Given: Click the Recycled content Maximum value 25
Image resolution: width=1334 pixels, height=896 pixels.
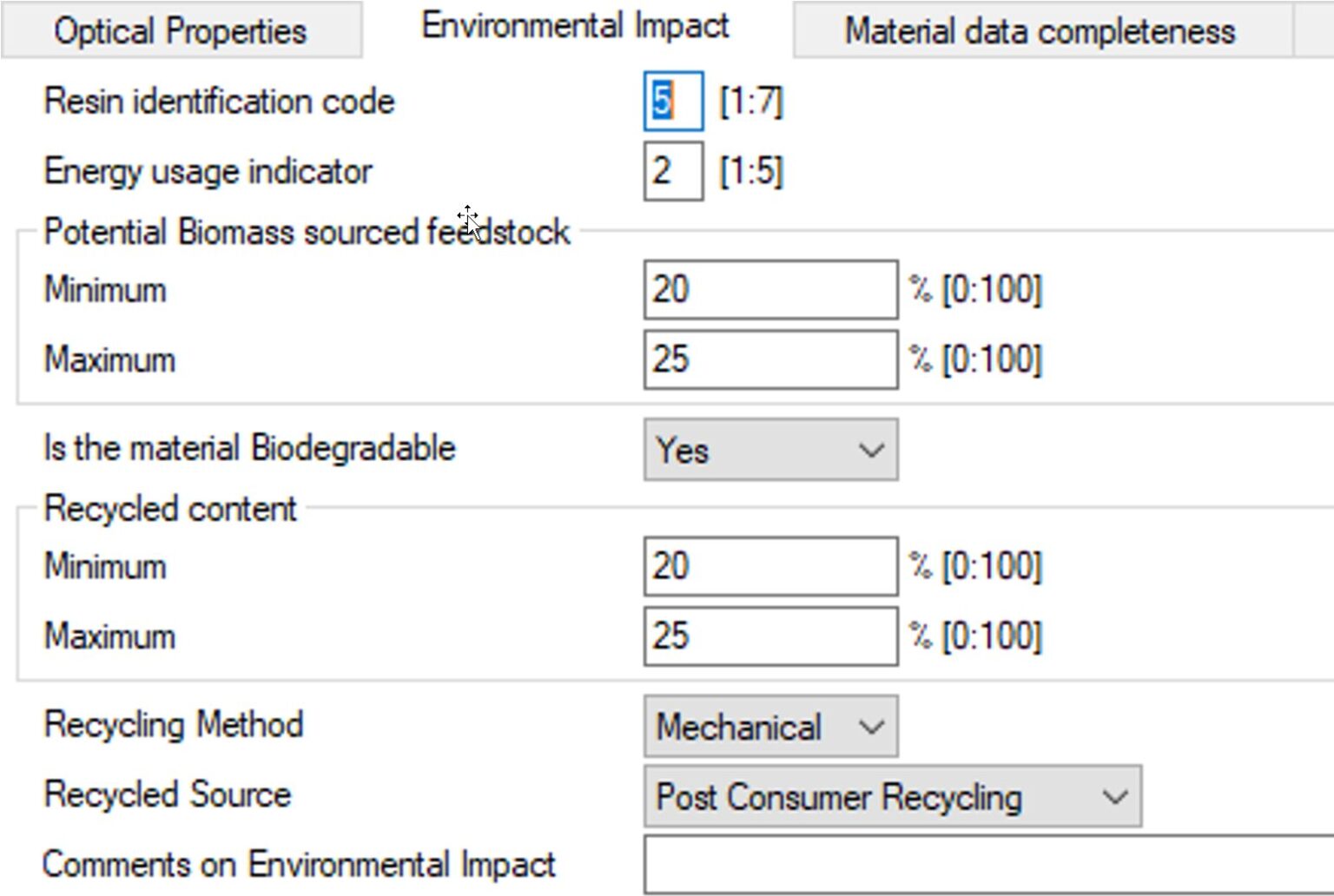Looking at the screenshot, I should coord(769,636).
